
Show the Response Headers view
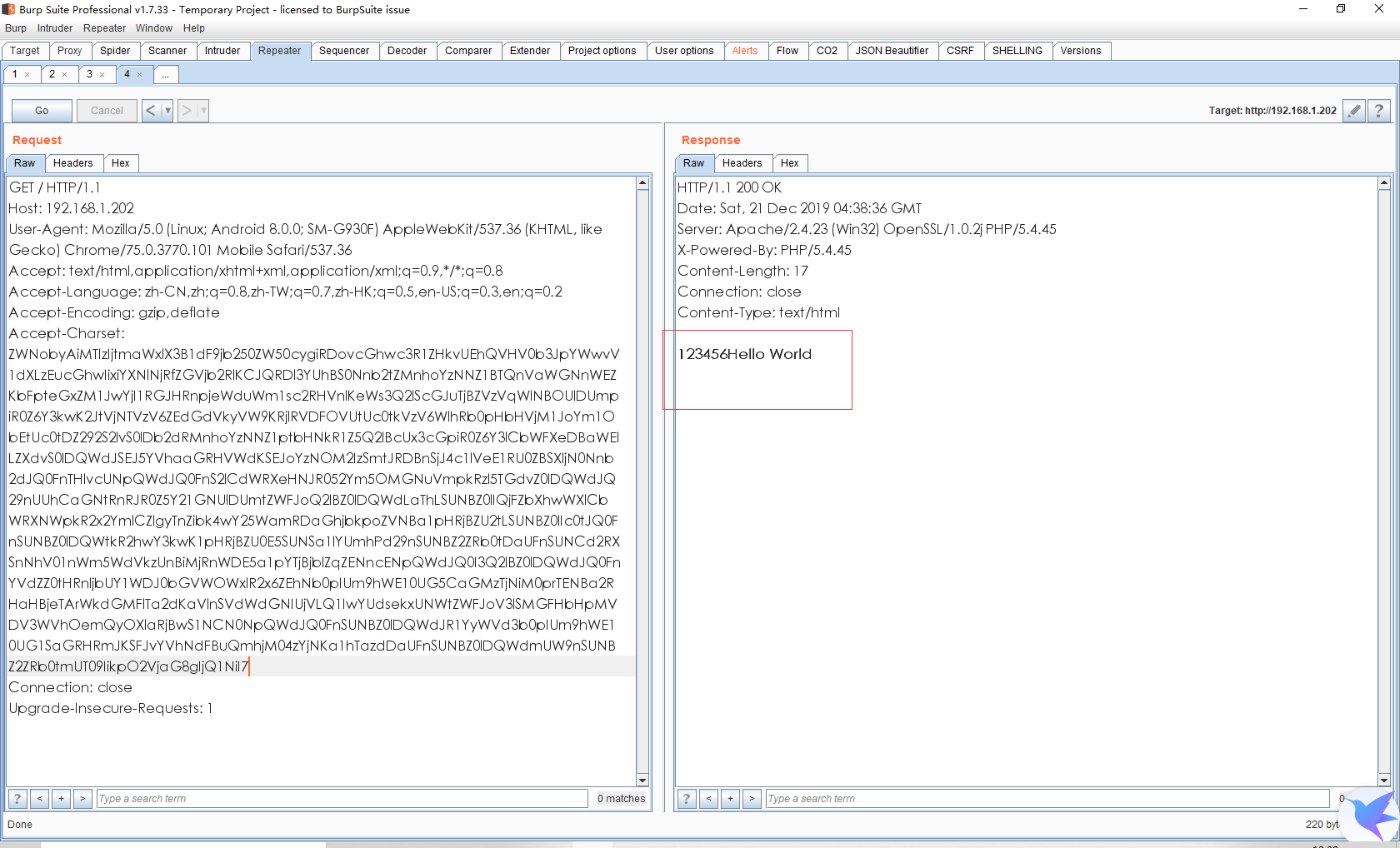(x=742, y=163)
